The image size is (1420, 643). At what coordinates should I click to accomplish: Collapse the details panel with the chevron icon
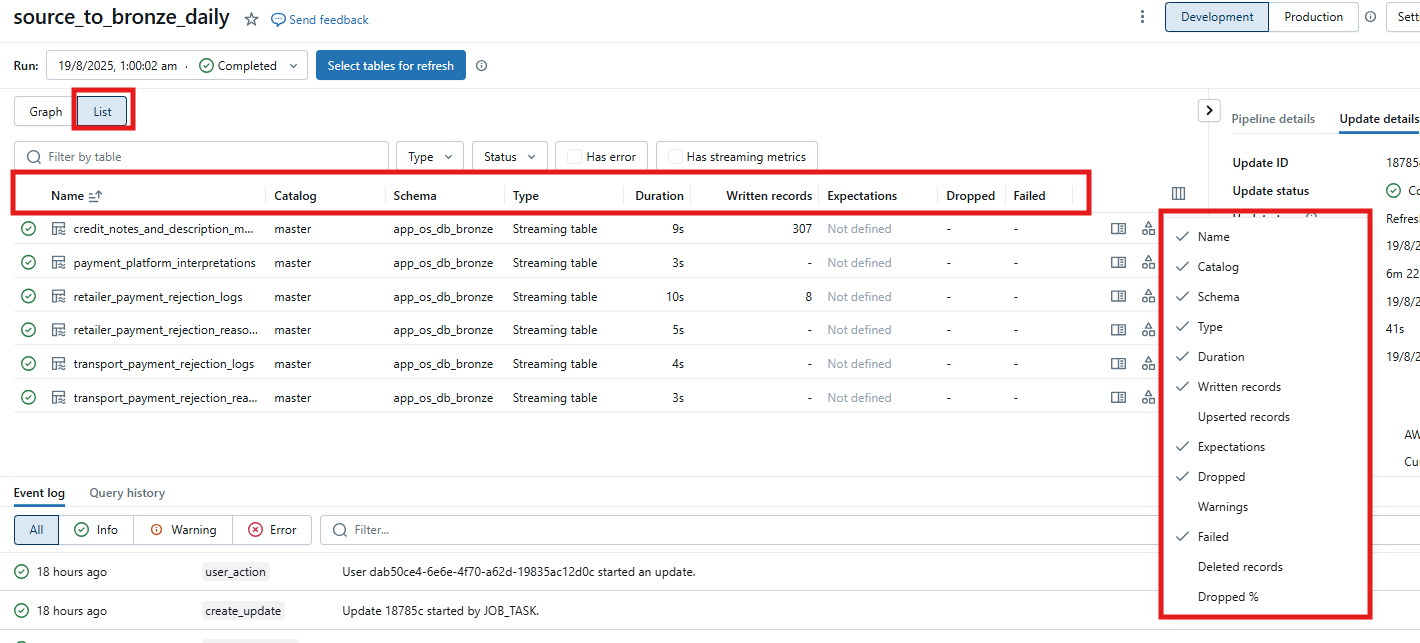1209,110
